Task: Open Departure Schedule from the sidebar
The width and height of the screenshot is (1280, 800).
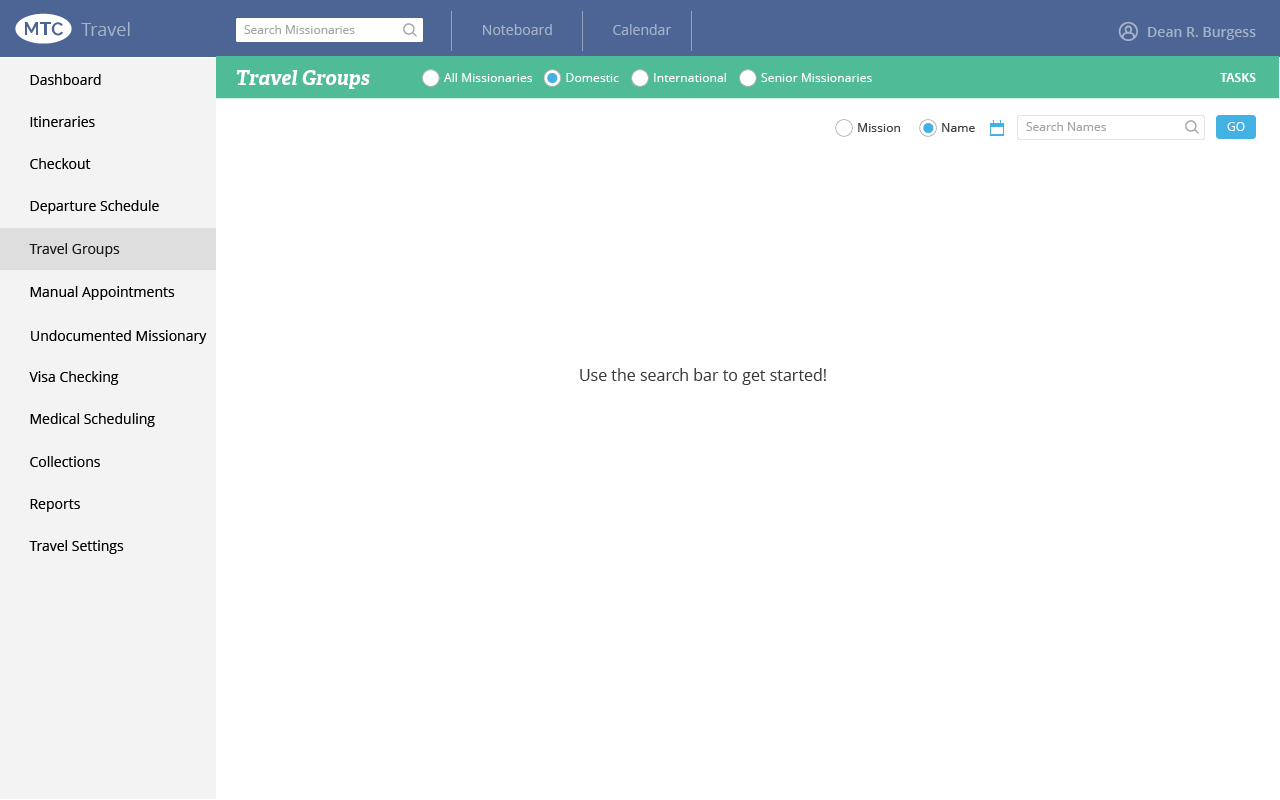Action: (x=95, y=206)
